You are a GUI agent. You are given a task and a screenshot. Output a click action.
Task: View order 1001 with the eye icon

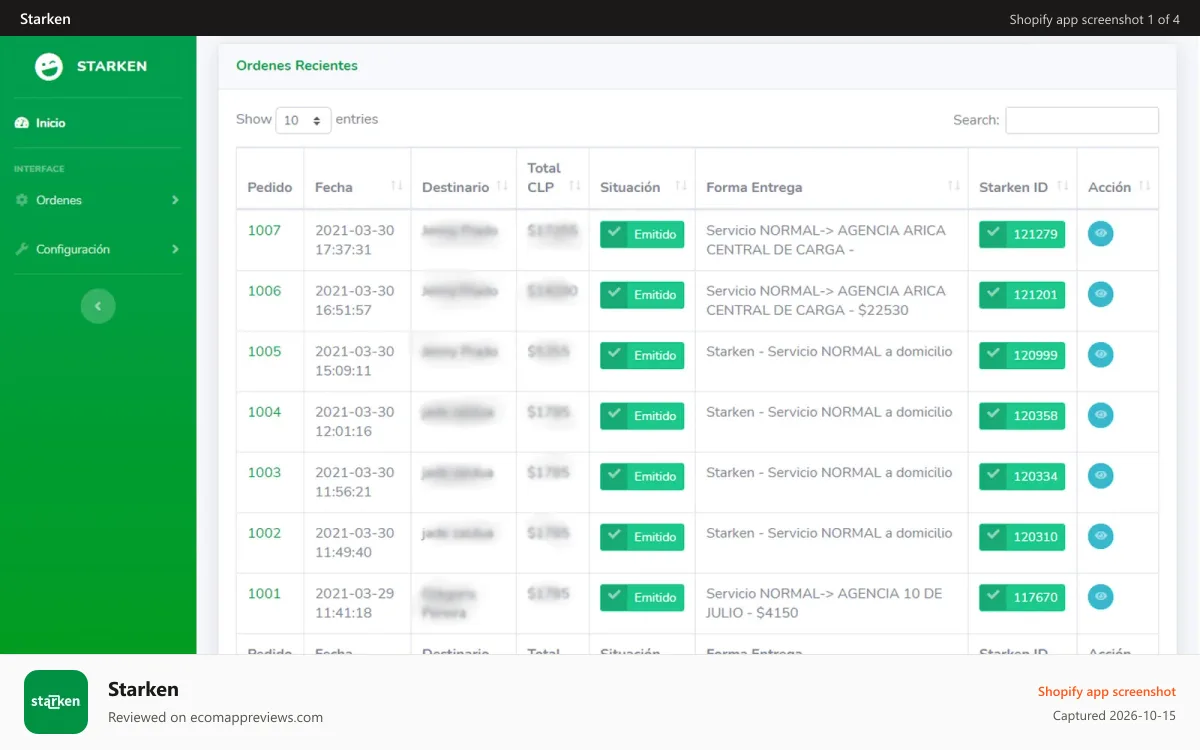[1100, 596]
